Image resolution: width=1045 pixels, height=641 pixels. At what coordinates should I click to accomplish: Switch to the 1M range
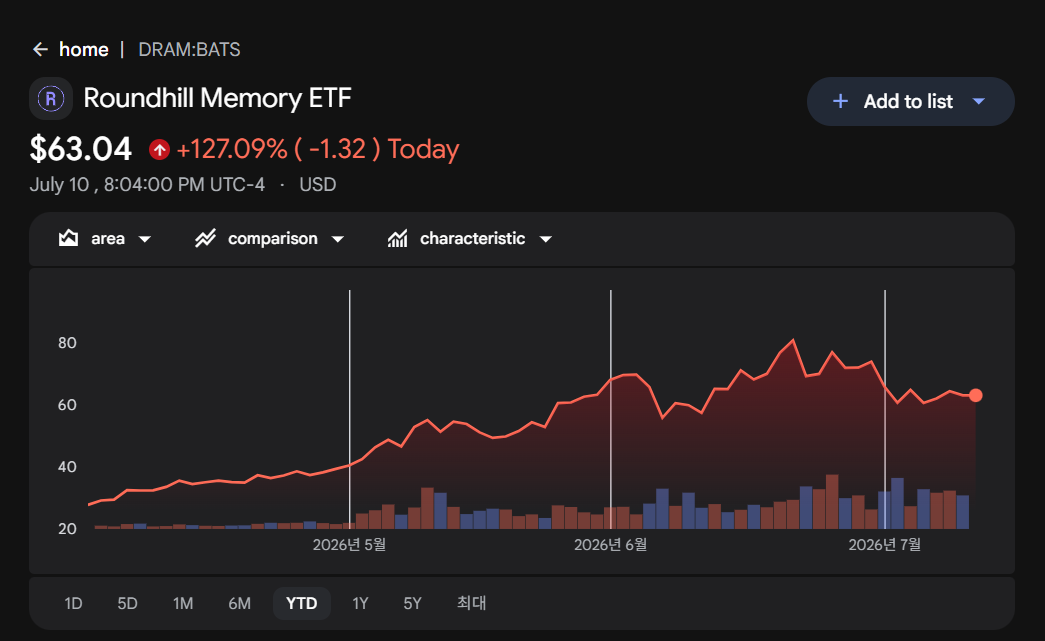(x=183, y=604)
